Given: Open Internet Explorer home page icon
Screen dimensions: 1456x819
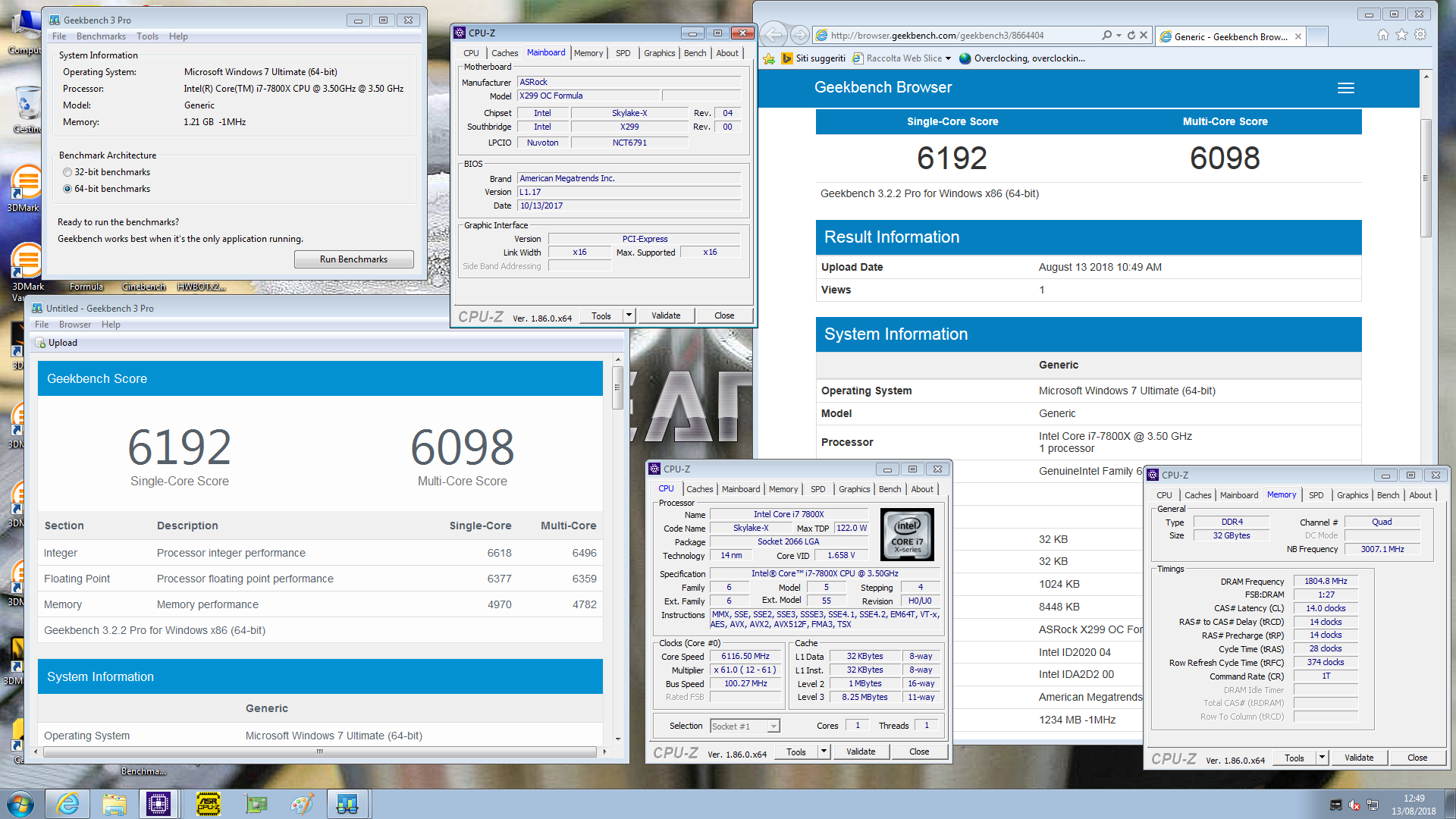Looking at the screenshot, I should click(1383, 35).
